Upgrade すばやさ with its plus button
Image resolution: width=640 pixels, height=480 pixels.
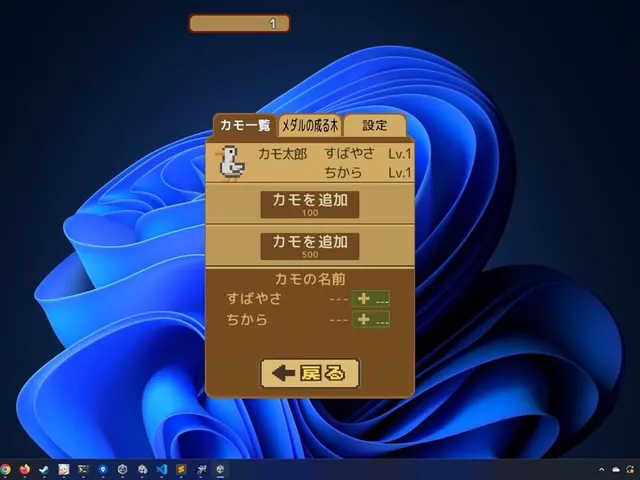[x=371, y=299]
